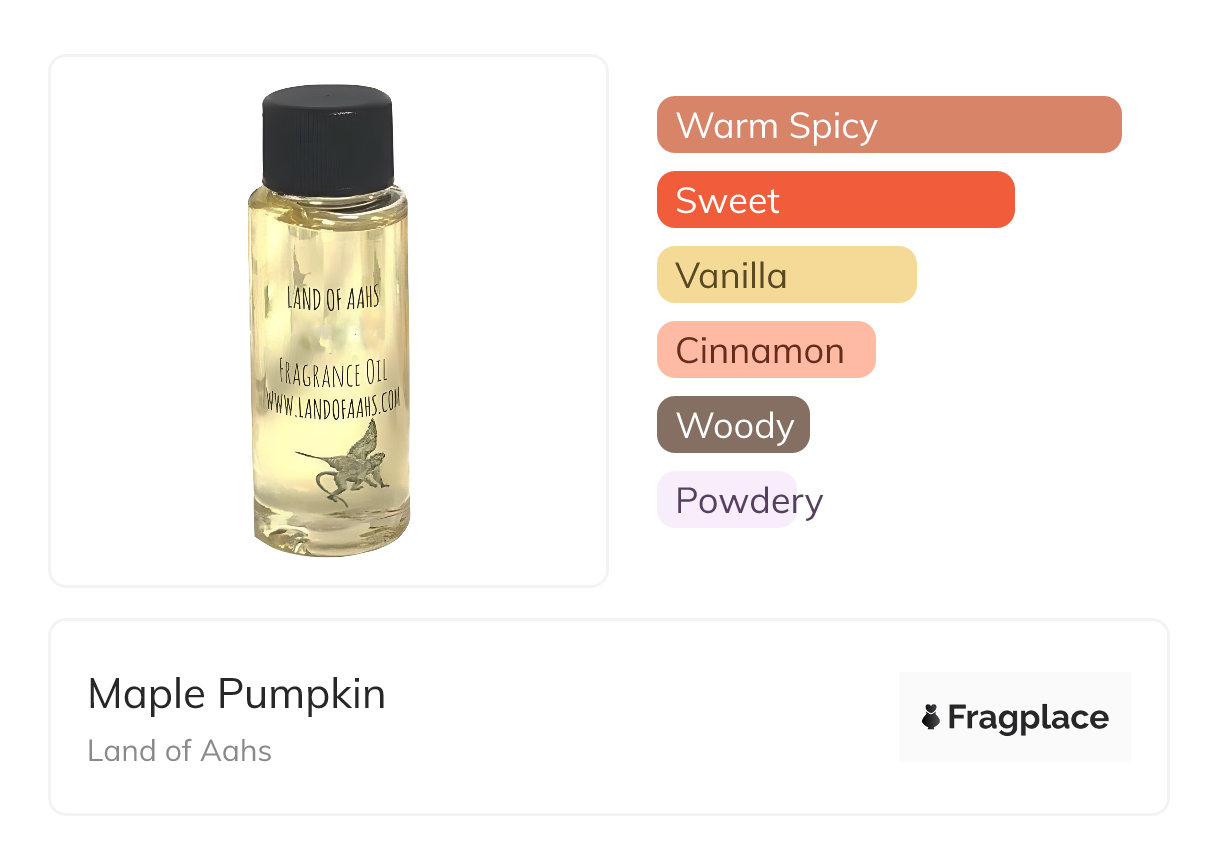The width and height of the screenshot is (1218, 864).
Task: Select the Warm Spicy accord bar
Action: point(888,125)
